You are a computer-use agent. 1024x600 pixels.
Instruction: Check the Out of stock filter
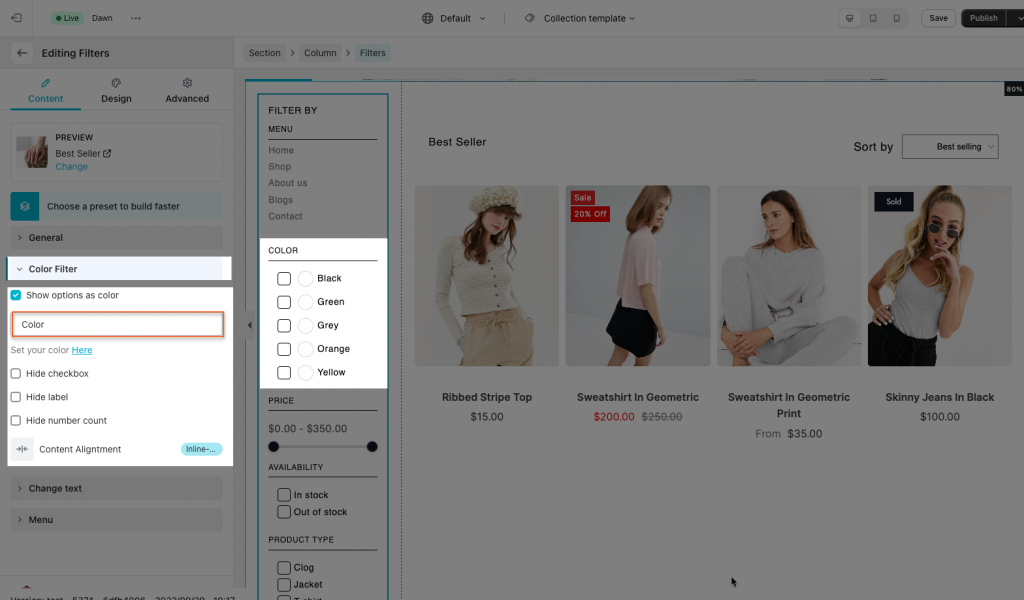(x=284, y=512)
